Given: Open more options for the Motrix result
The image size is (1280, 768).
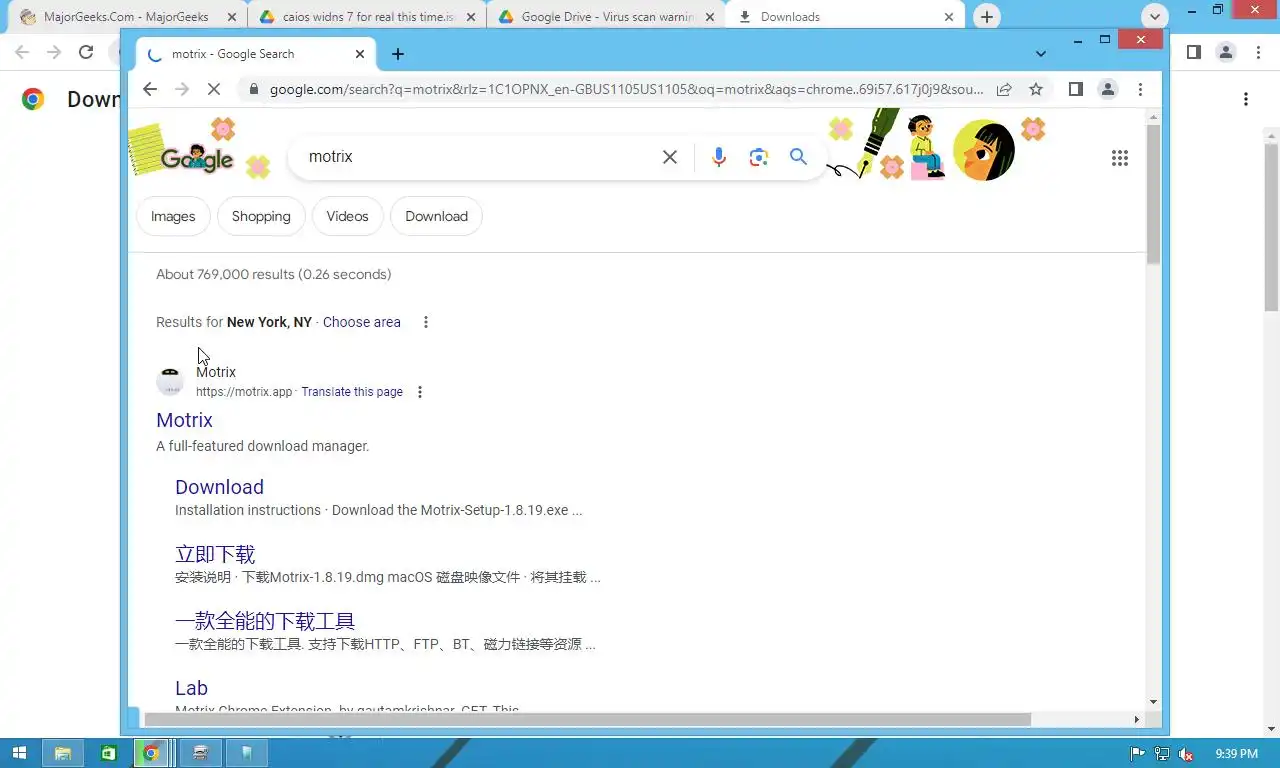Looking at the screenshot, I should (x=420, y=392).
